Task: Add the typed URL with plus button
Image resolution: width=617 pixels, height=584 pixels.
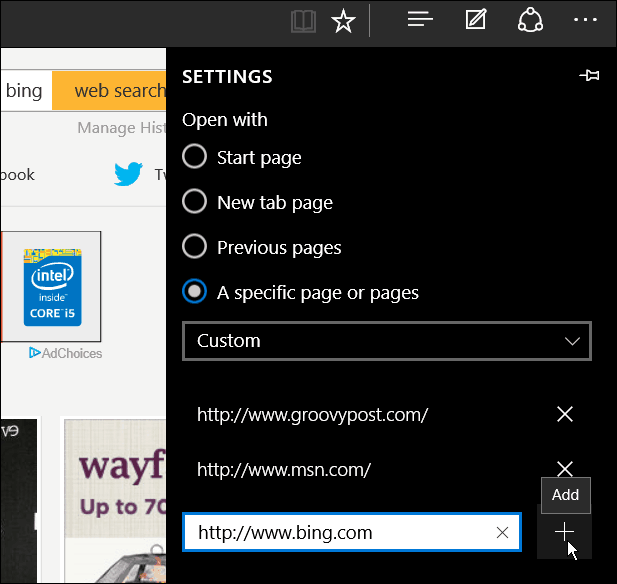Action: (564, 532)
